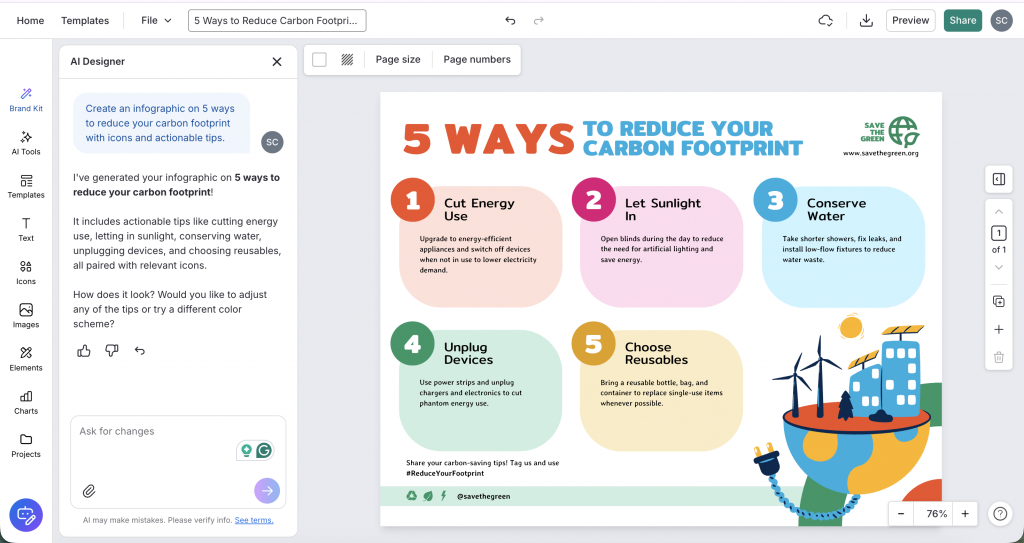Open the Page size option
Viewport: 1024px width, 543px height.
pos(398,59)
